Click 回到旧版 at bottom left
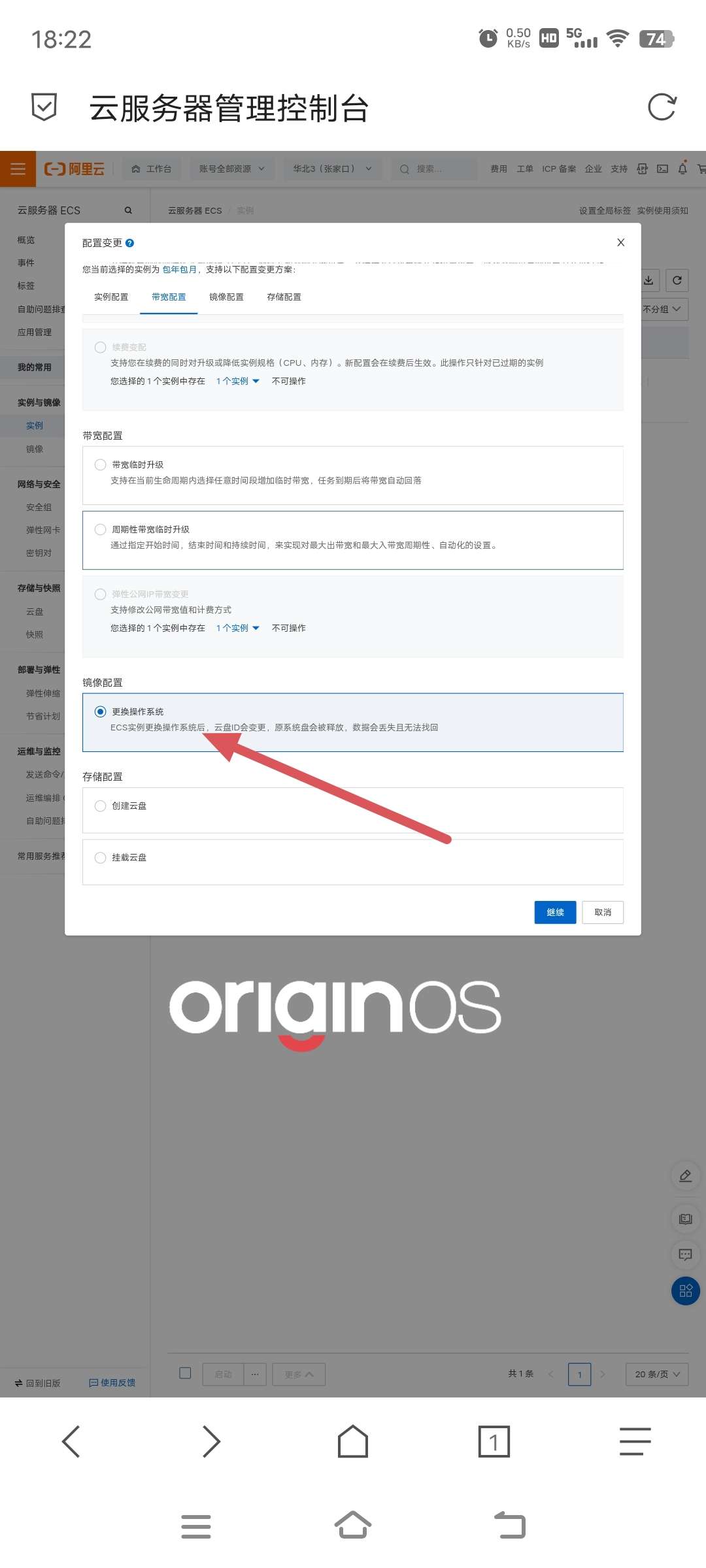 click(x=37, y=1382)
